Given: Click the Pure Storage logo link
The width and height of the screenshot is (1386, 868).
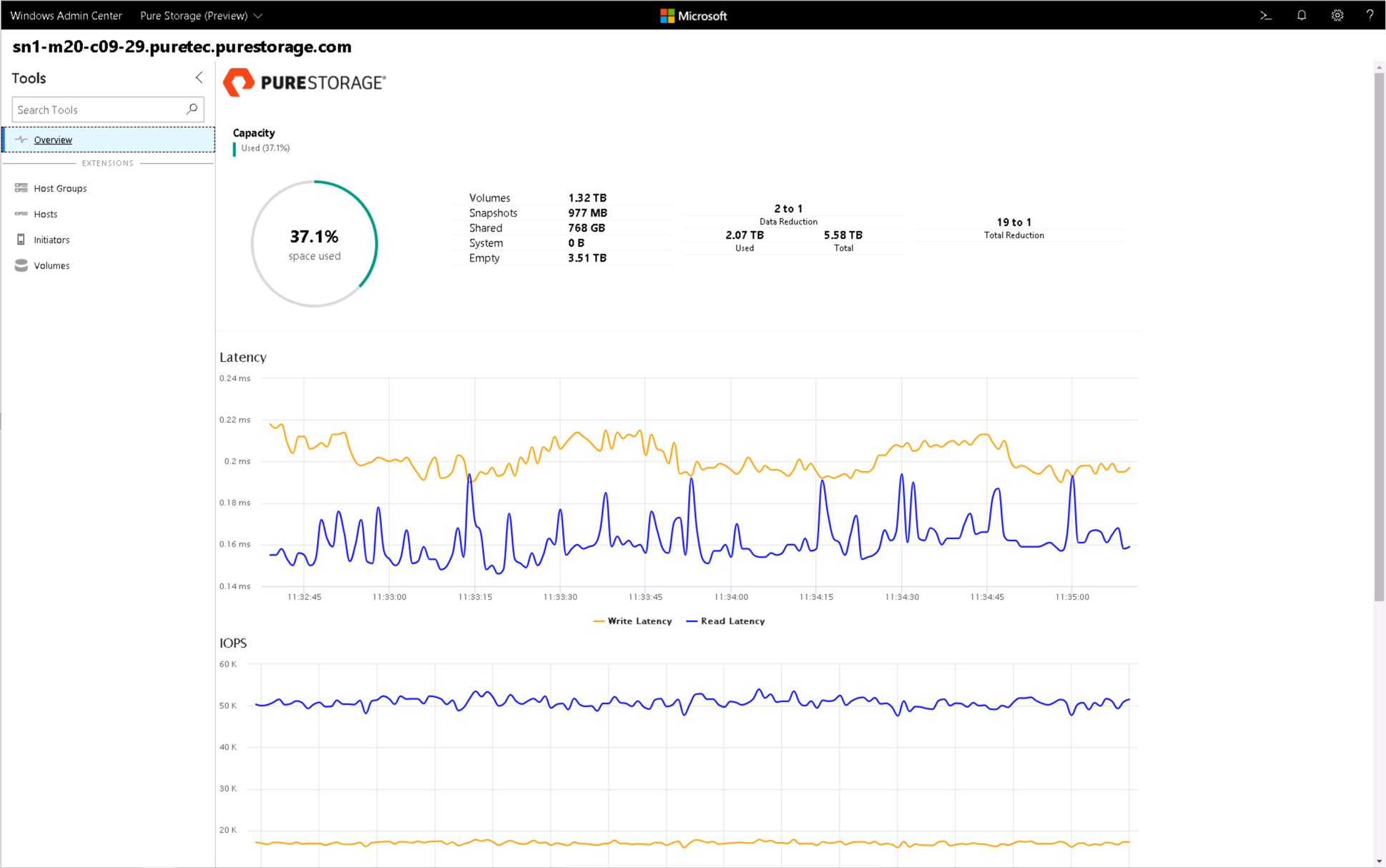Looking at the screenshot, I should (306, 84).
